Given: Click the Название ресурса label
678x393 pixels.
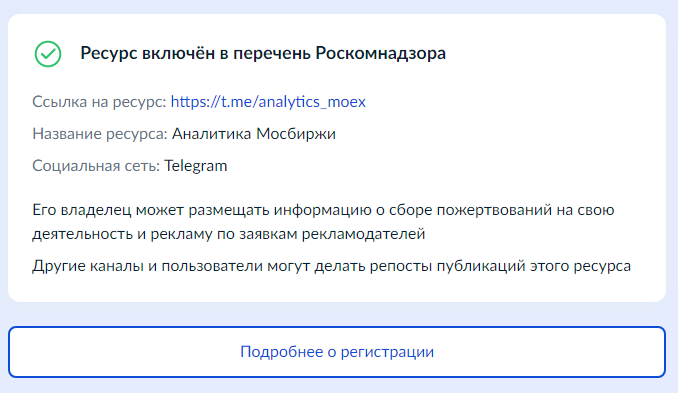Looking at the screenshot, I should 100,134.
